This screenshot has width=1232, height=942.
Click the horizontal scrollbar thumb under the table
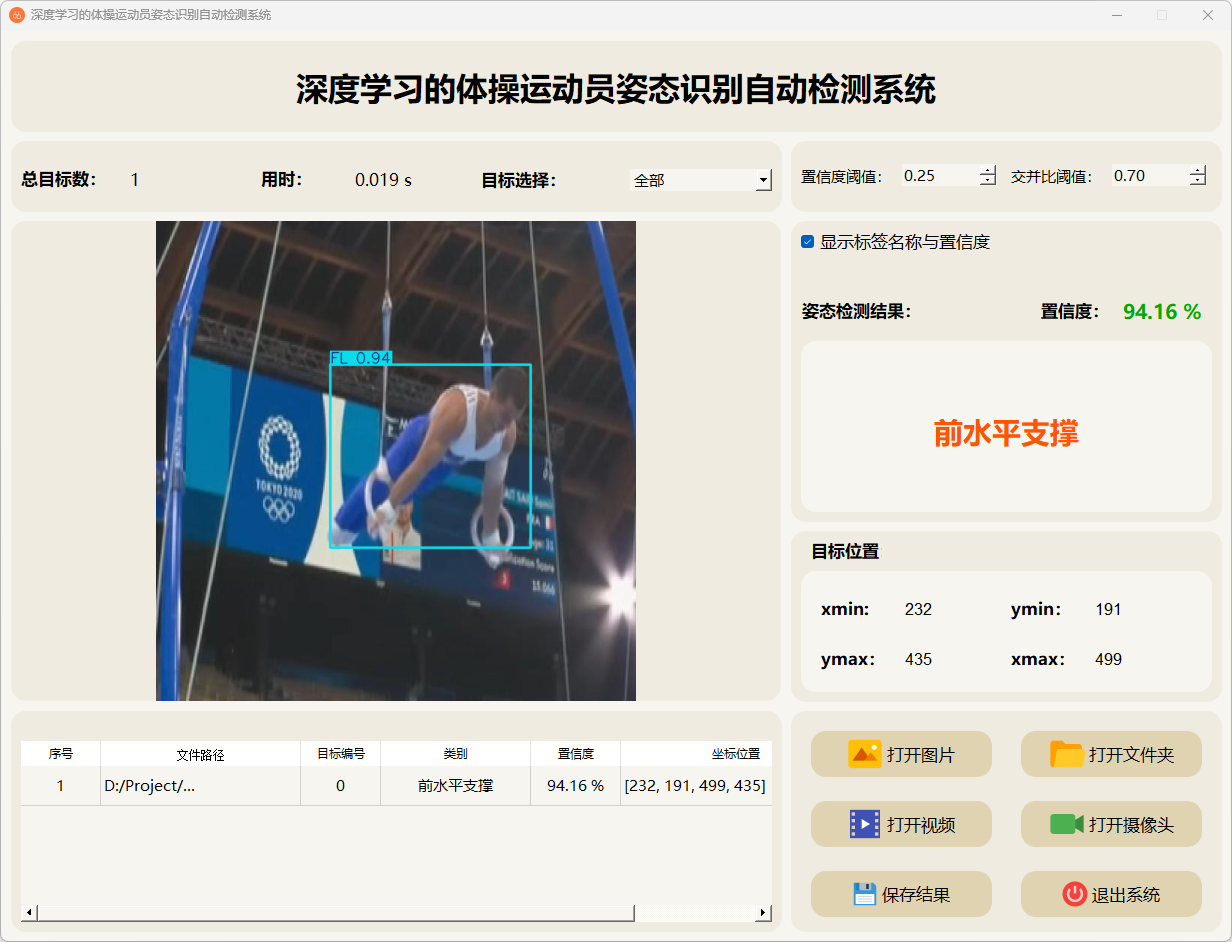coord(335,913)
